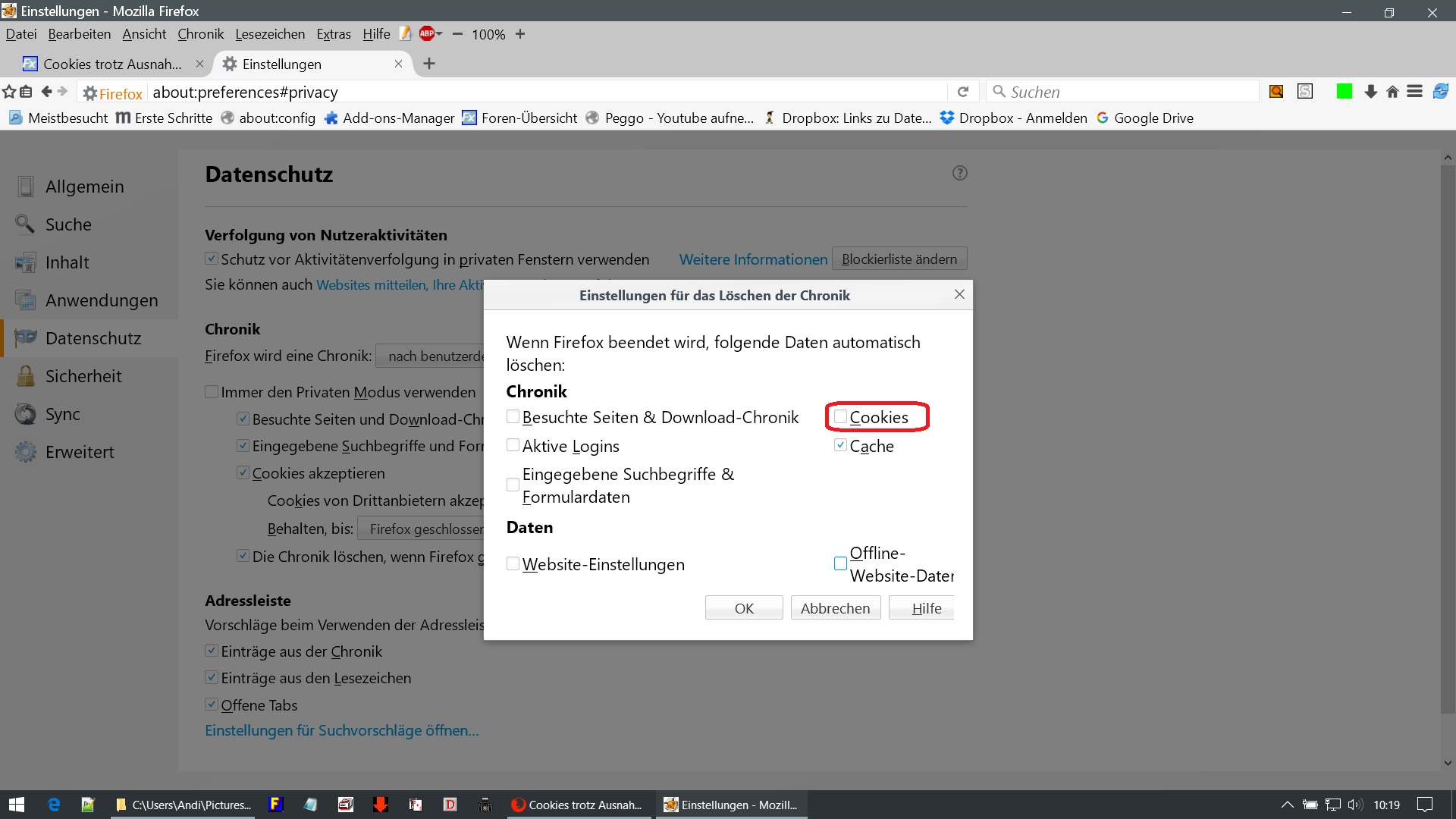Click the Home toolbar icon
This screenshot has height=819, width=1456.
pos(1392,92)
